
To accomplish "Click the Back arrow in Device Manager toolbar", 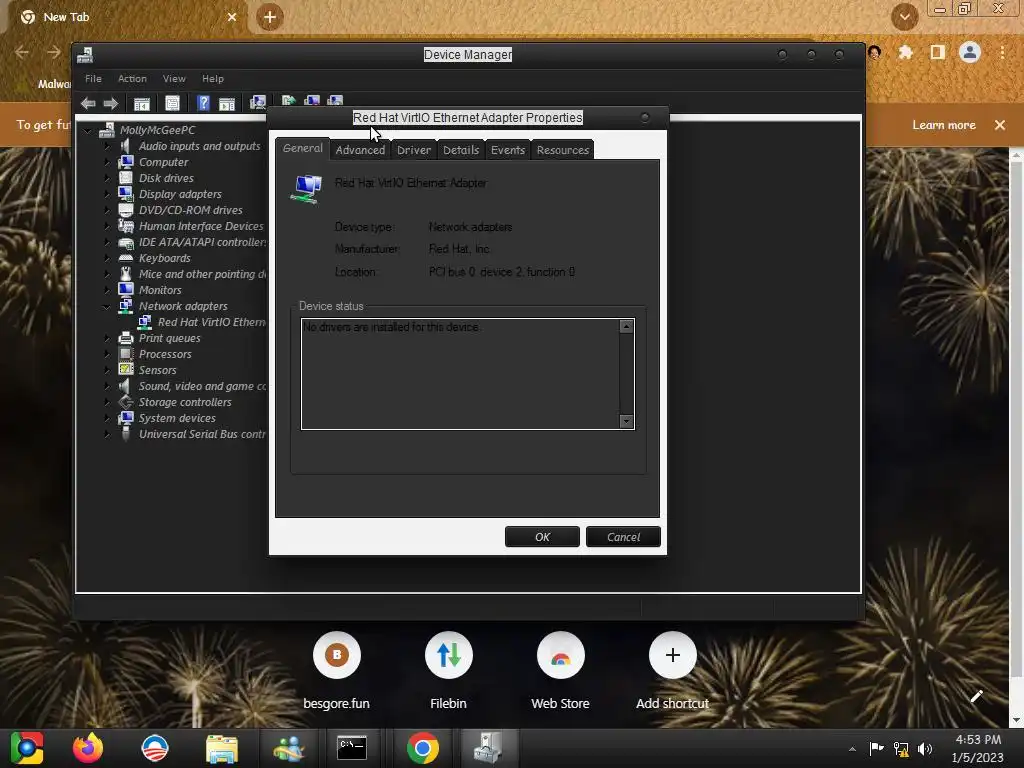I will pos(88,103).
